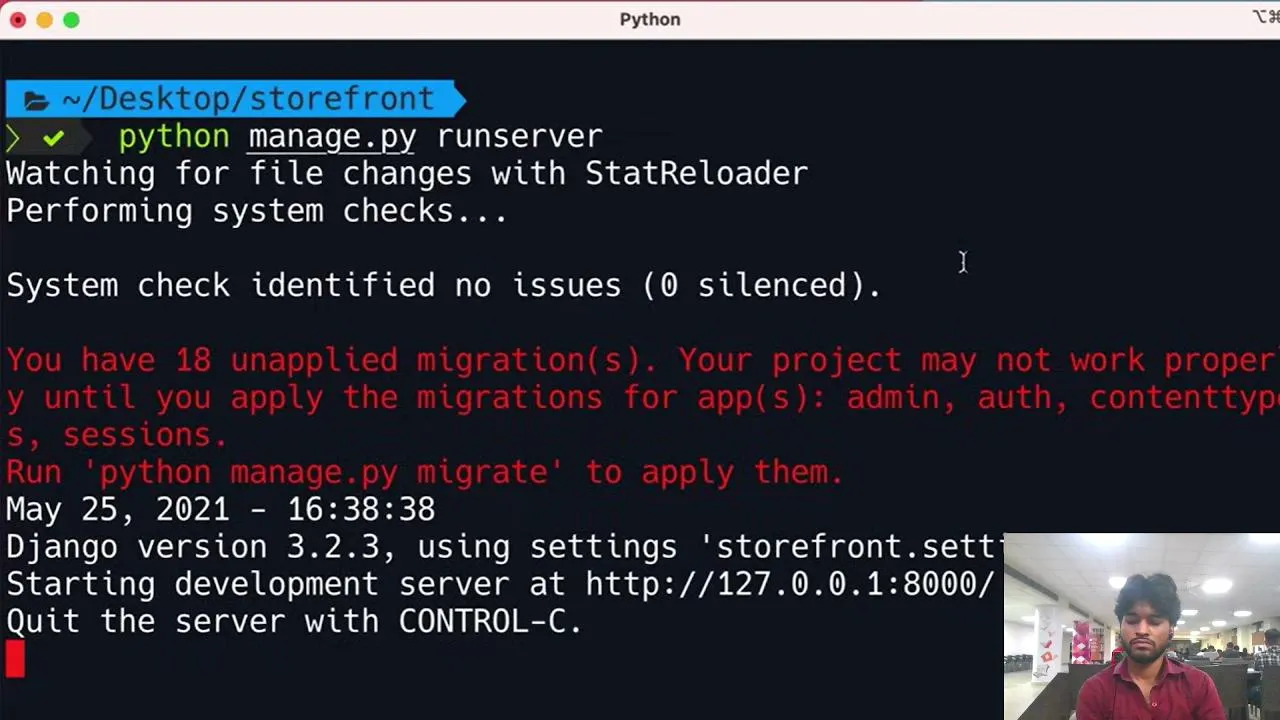Screen dimensions: 1280x720
Task: Click the webcam video thumbnail overlay
Action: point(1142,627)
